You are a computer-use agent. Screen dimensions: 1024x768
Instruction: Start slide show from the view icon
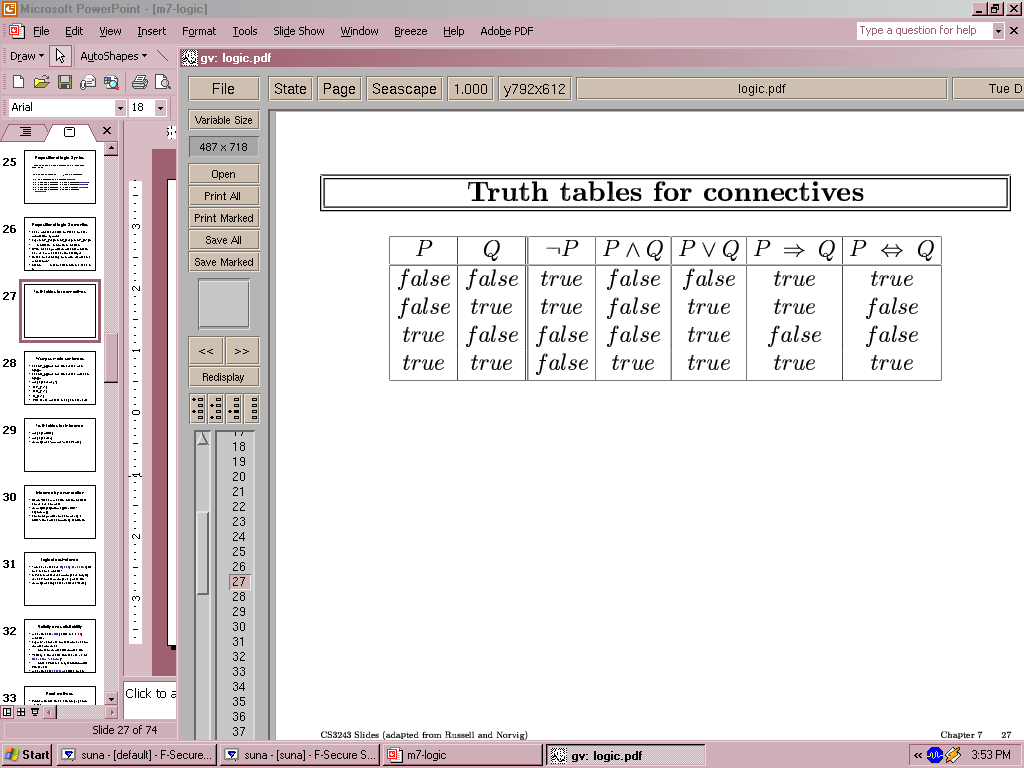click(x=35, y=712)
